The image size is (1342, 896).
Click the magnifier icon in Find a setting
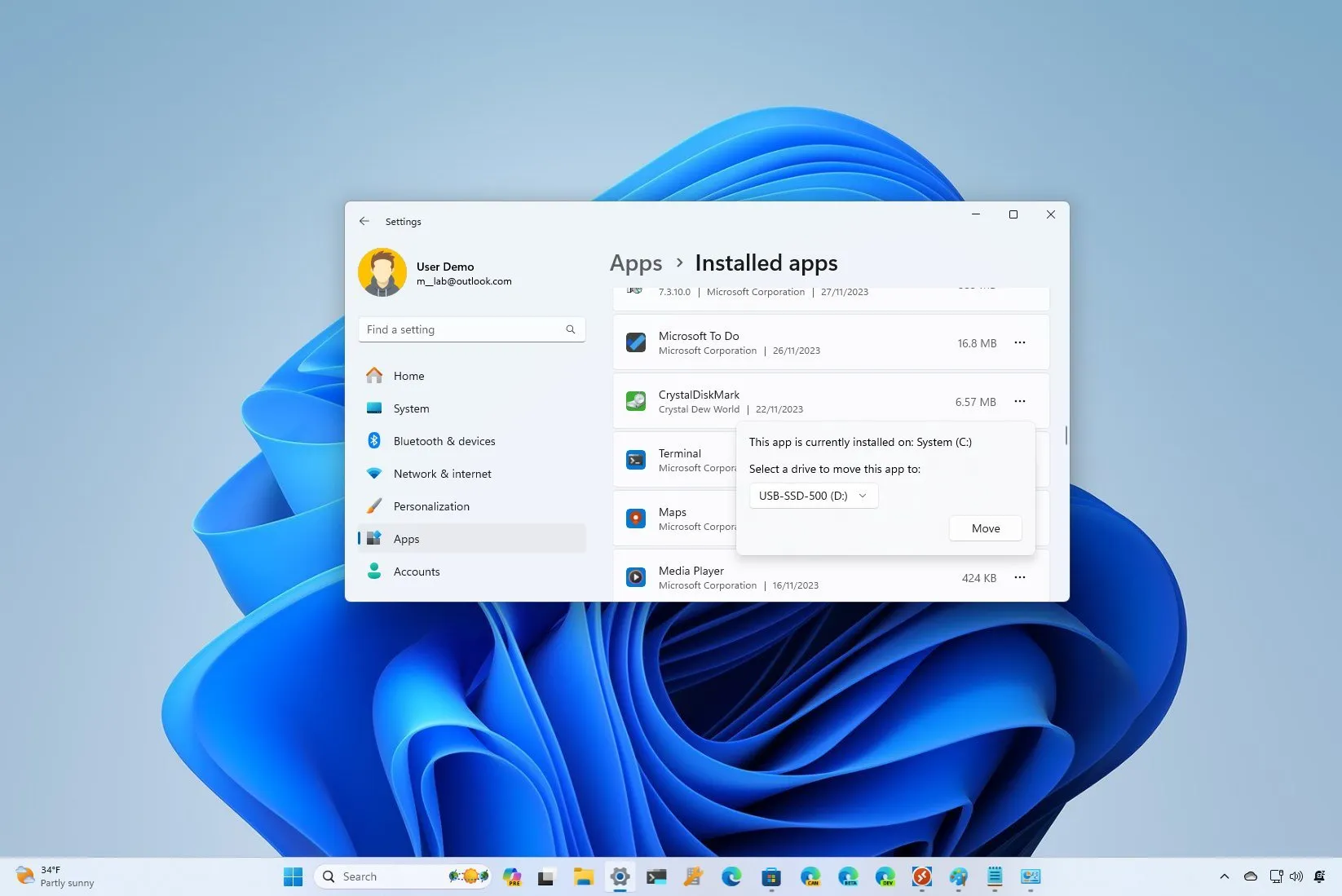[571, 329]
